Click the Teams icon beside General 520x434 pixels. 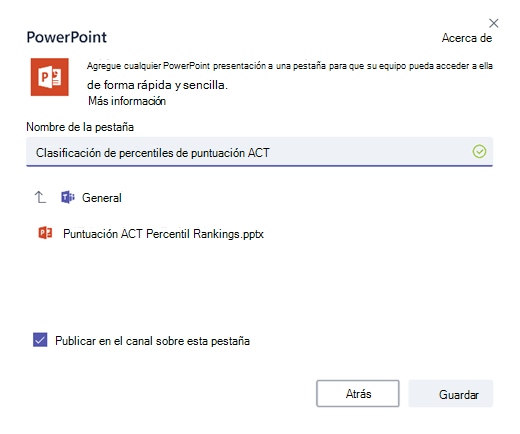click(68, 197)
